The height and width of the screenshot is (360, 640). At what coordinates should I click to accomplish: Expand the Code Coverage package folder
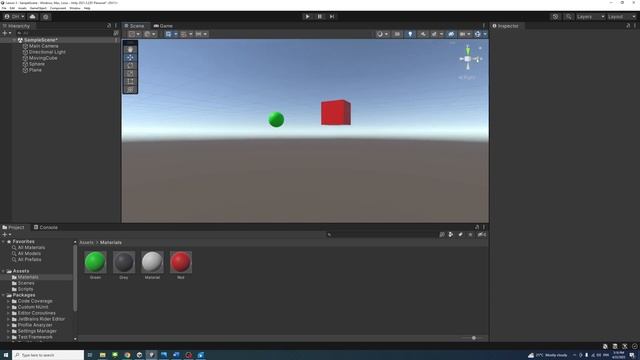coord(8,301)
